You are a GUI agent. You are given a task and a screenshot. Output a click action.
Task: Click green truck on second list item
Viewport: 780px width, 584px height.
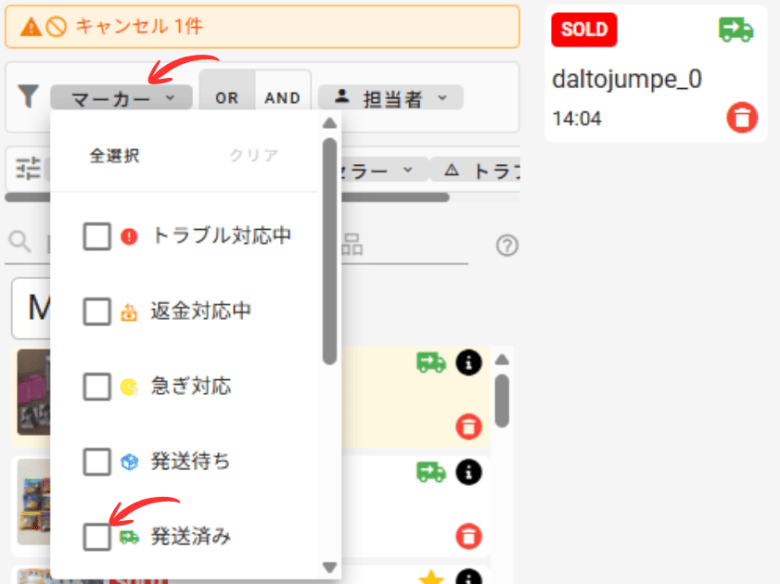click(431, 472)
